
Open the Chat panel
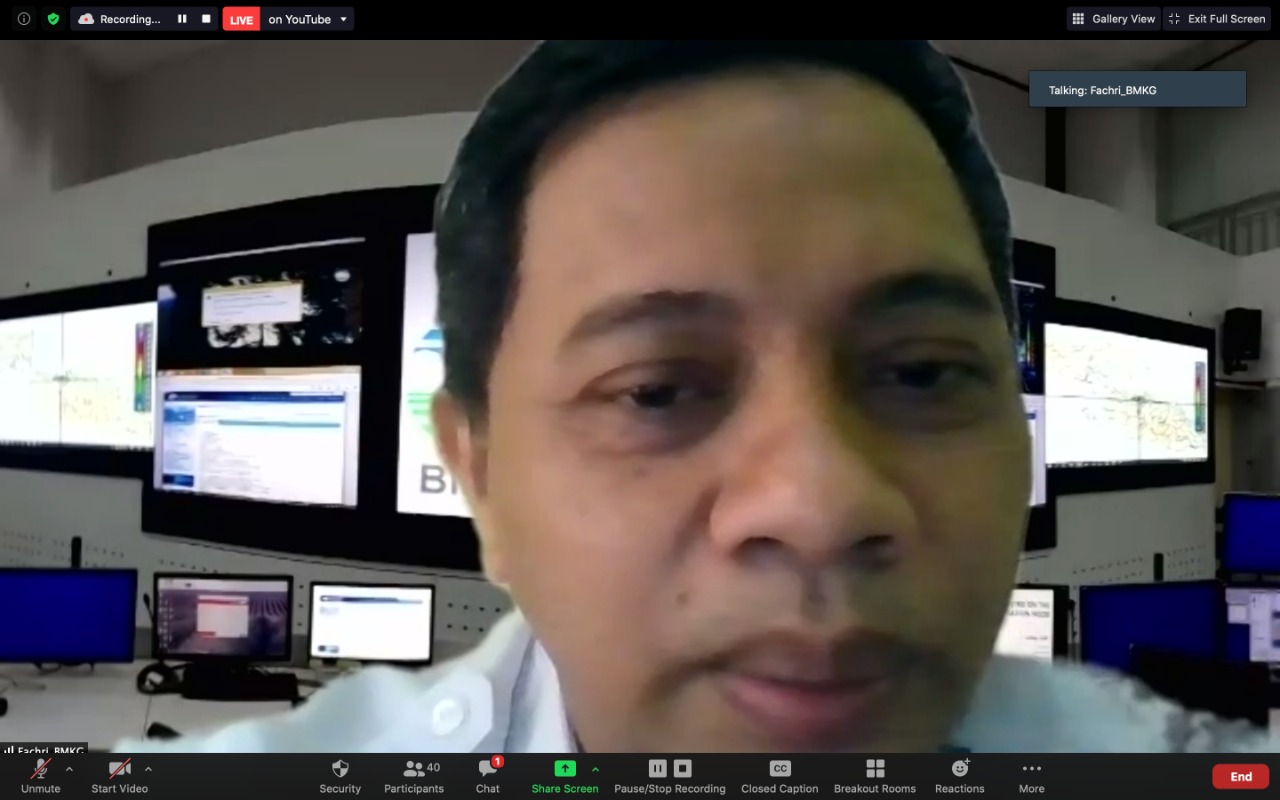coord(488,774)
